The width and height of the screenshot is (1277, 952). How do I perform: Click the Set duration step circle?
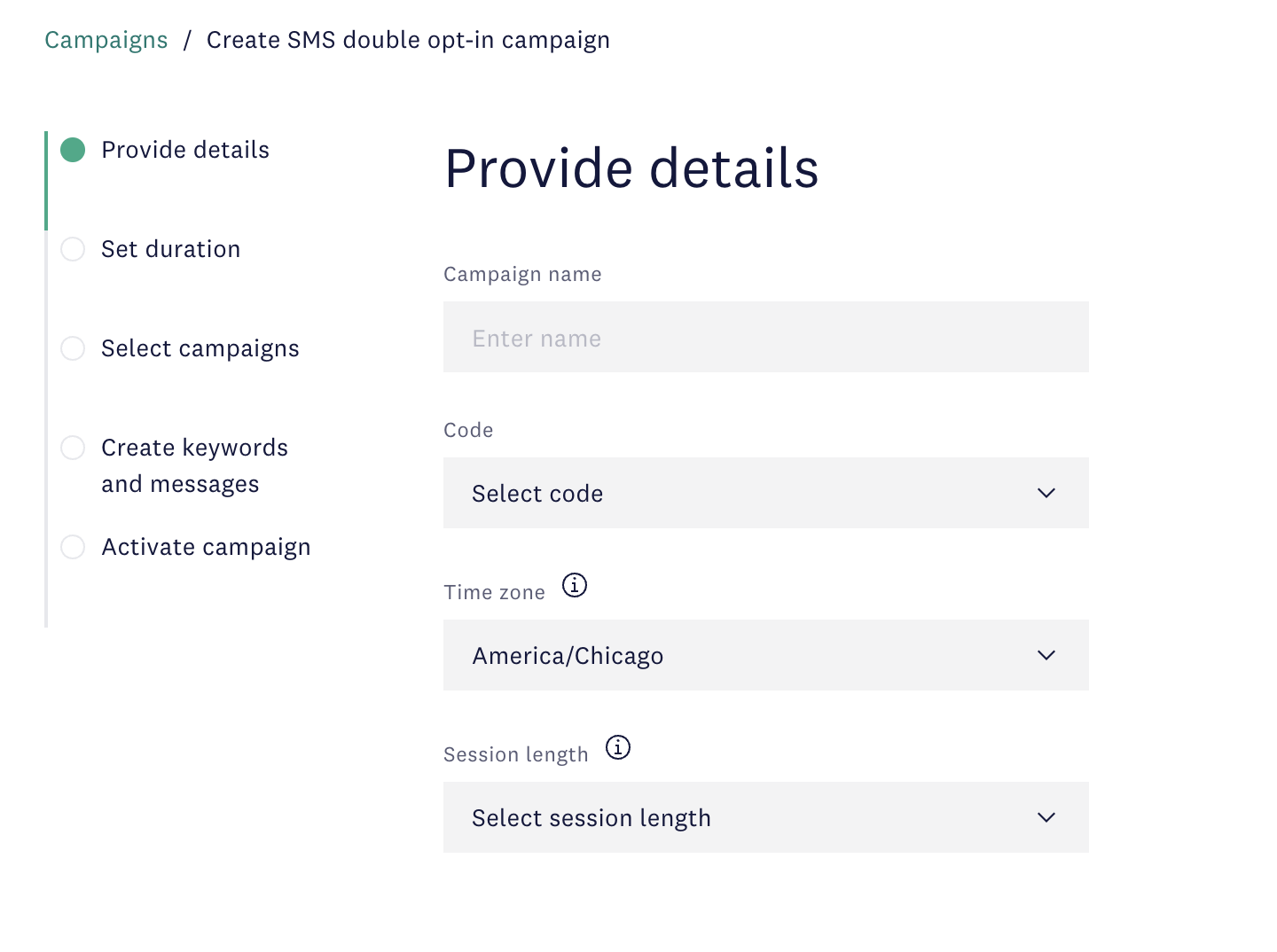coord(73,249)
